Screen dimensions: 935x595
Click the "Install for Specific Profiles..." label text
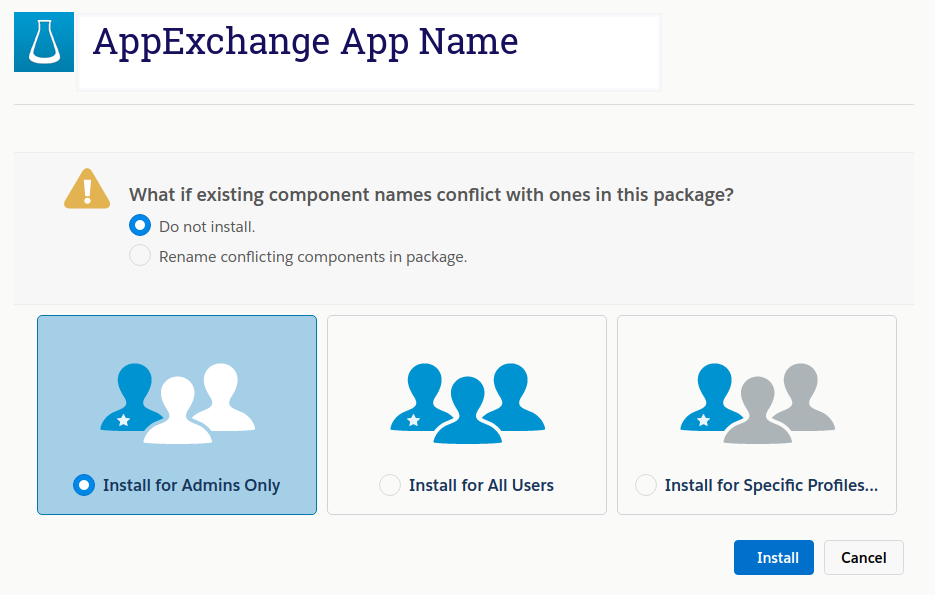tap(771, 485)
